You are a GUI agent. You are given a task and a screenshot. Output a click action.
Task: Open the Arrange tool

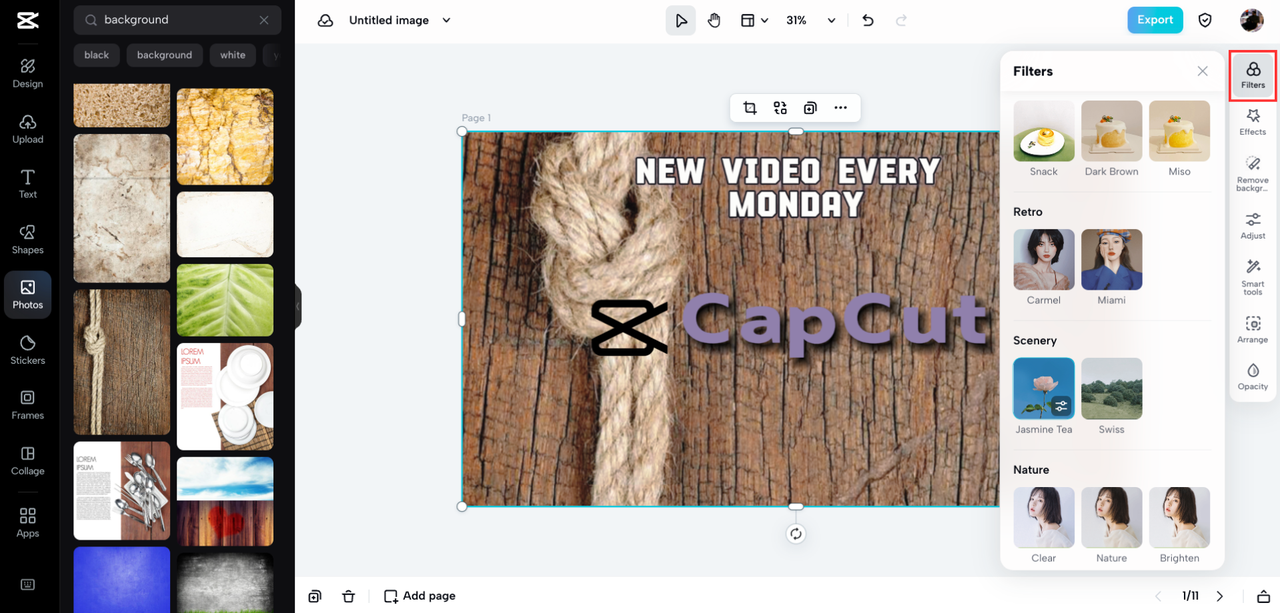1253,330
